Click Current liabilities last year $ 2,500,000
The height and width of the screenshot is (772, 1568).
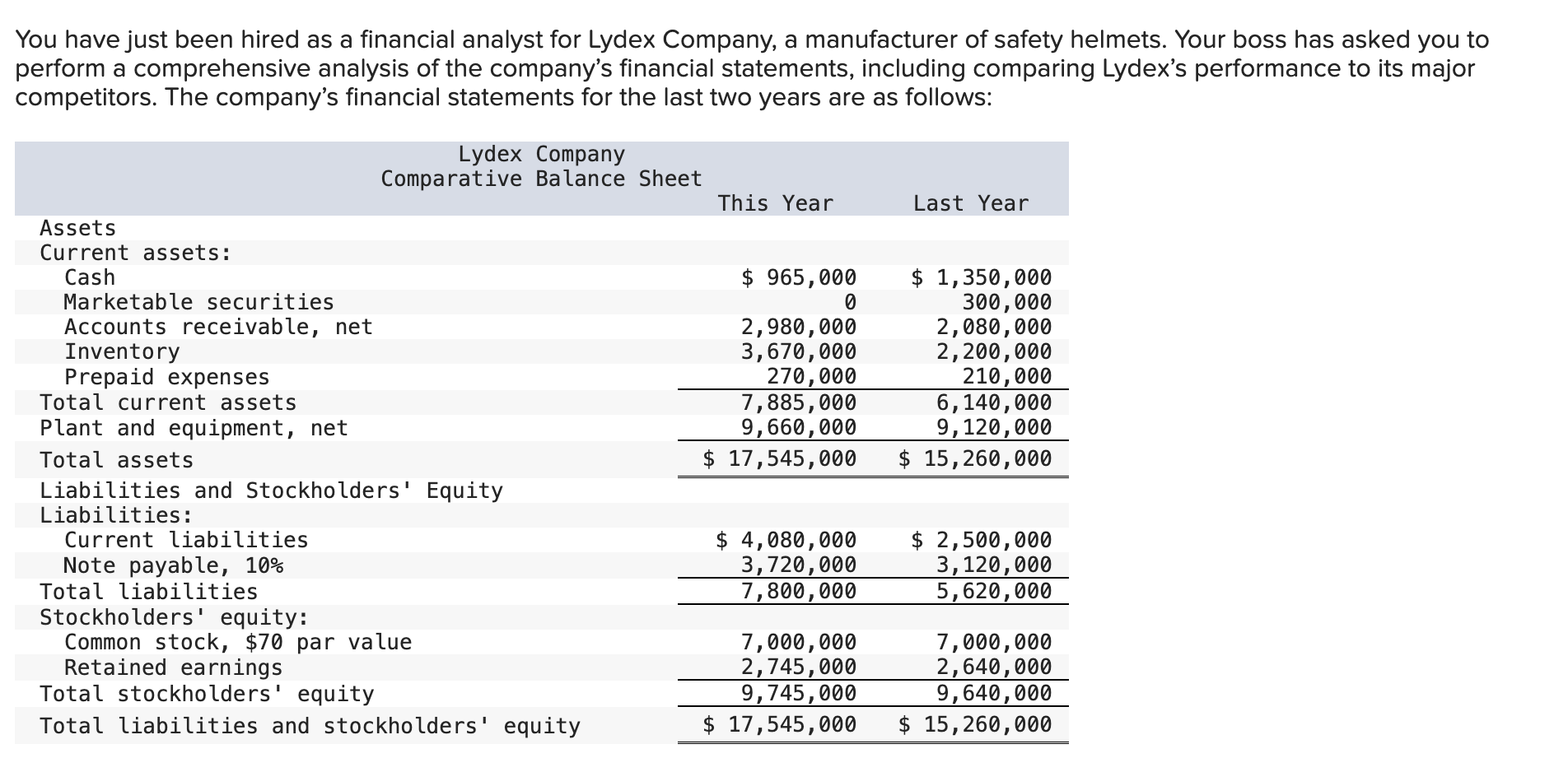point(982,540)
